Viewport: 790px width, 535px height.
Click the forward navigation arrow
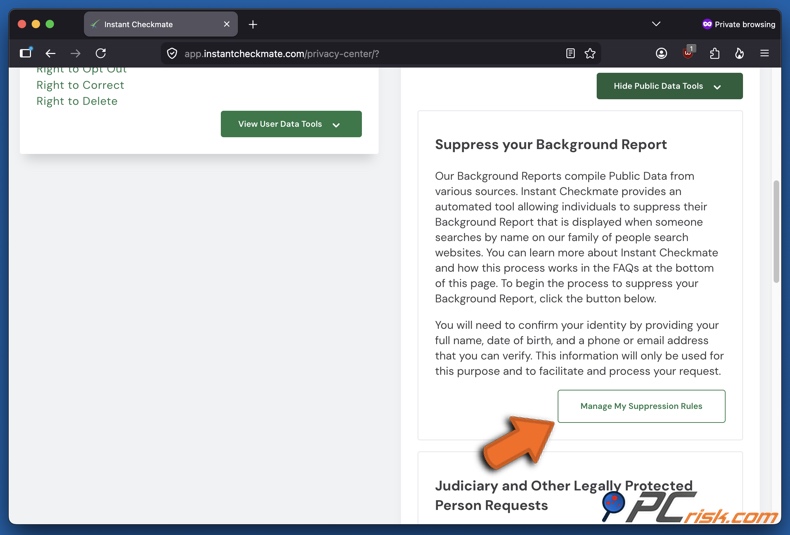tap(76, 53)
